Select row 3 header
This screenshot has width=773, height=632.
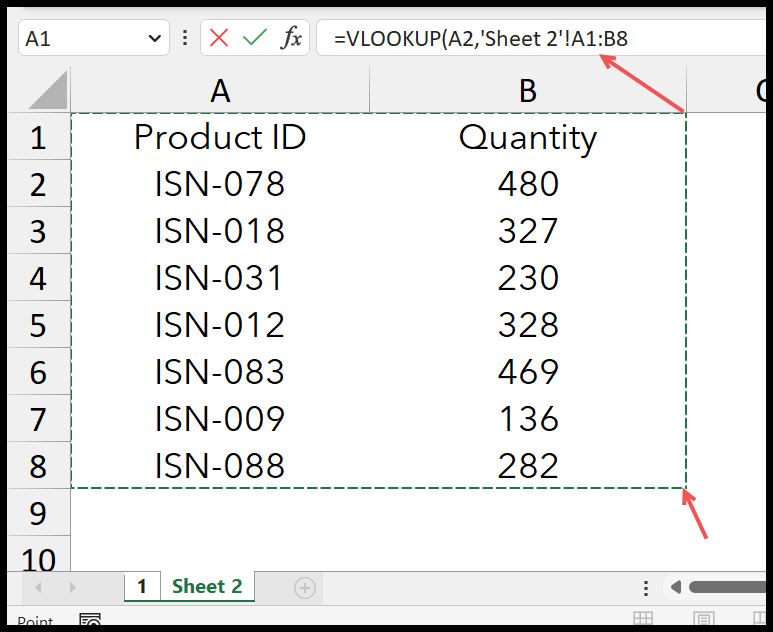coord(38,230)
